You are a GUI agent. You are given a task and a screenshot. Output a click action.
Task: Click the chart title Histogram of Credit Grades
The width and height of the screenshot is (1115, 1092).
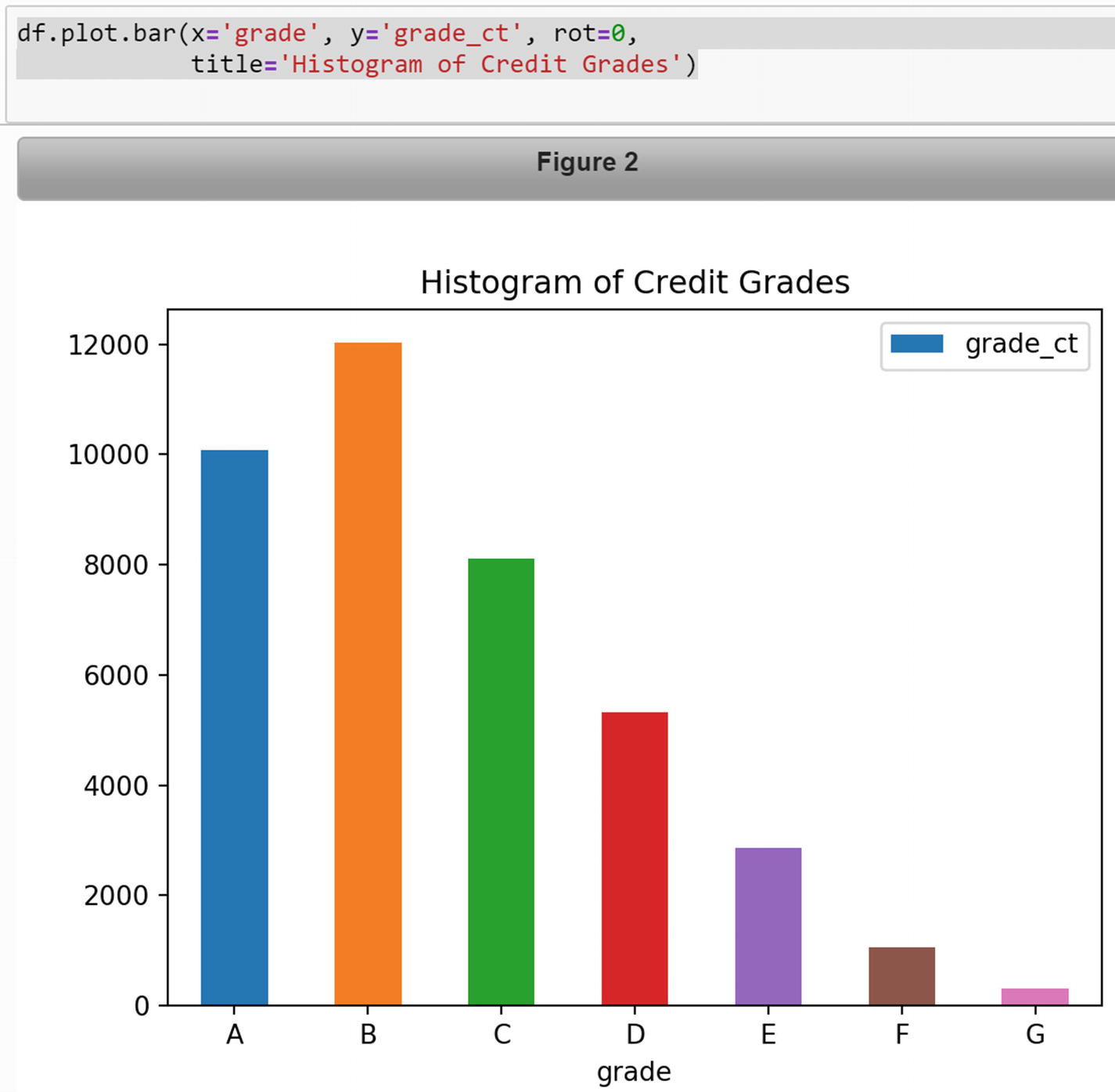point(635,282)
